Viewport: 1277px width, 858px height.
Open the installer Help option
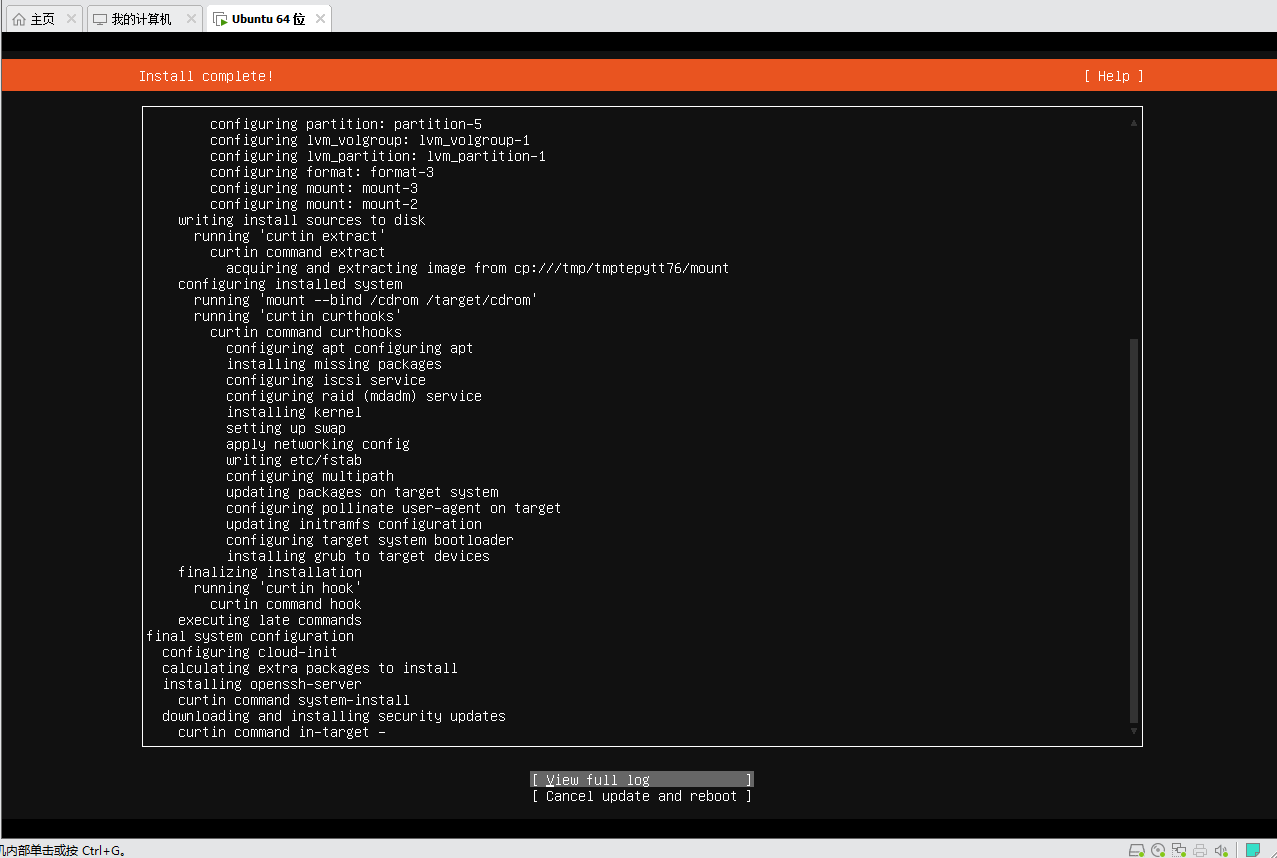1112,76
